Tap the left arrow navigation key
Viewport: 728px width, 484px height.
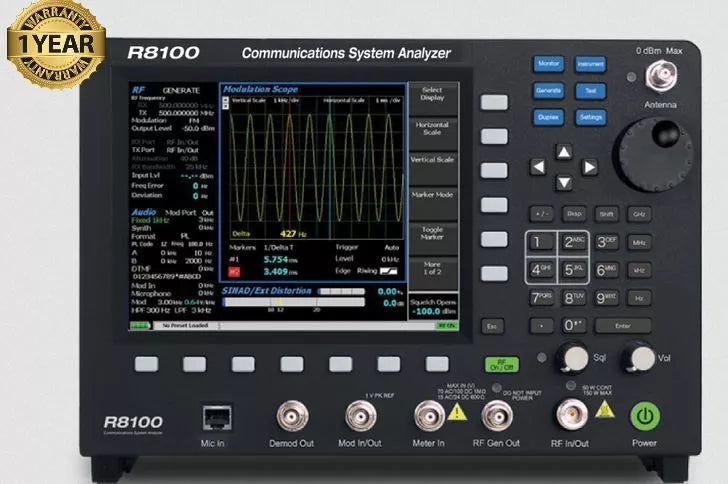[x=538, y=167]
